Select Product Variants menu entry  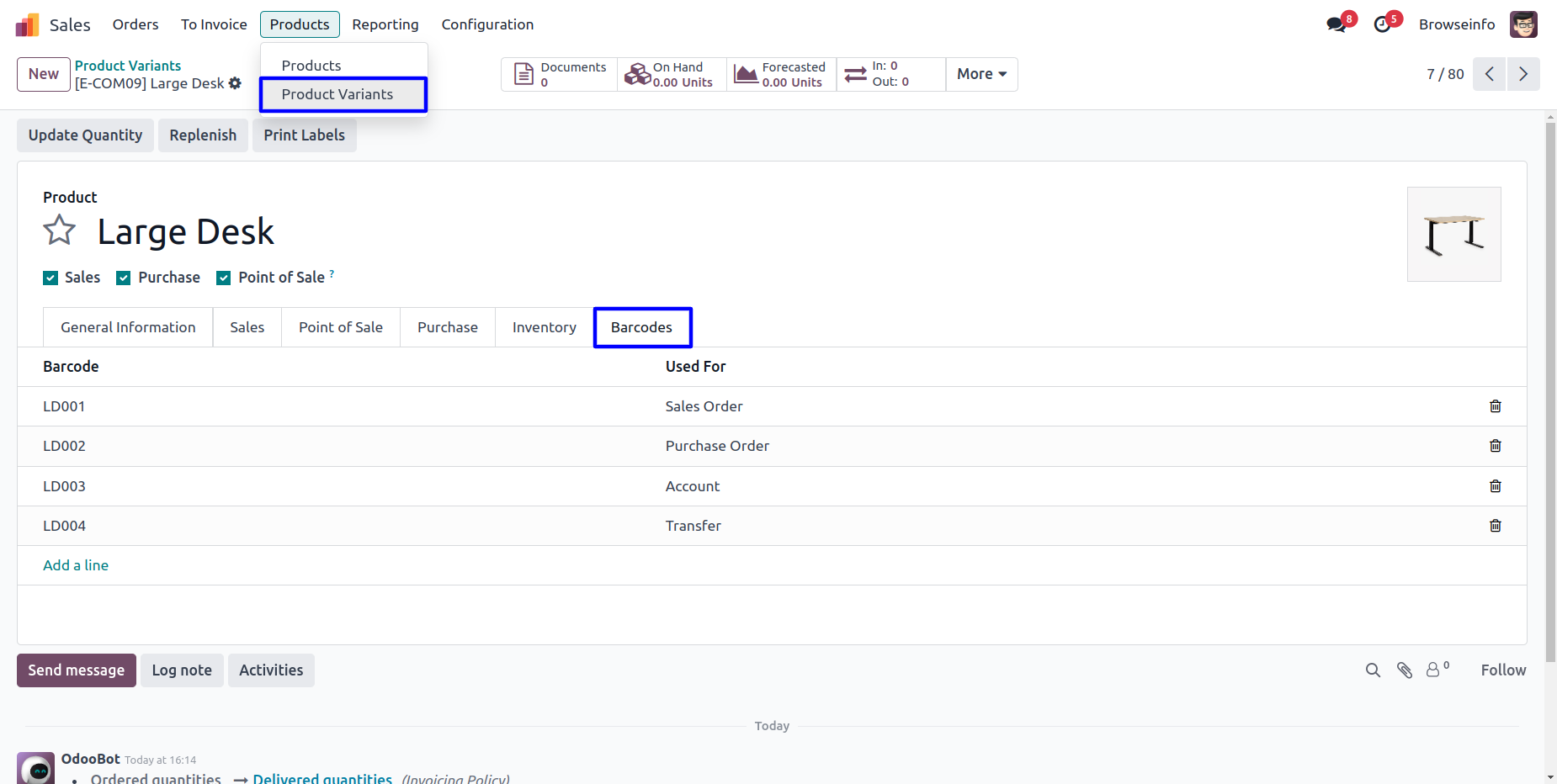click(337, 94)
